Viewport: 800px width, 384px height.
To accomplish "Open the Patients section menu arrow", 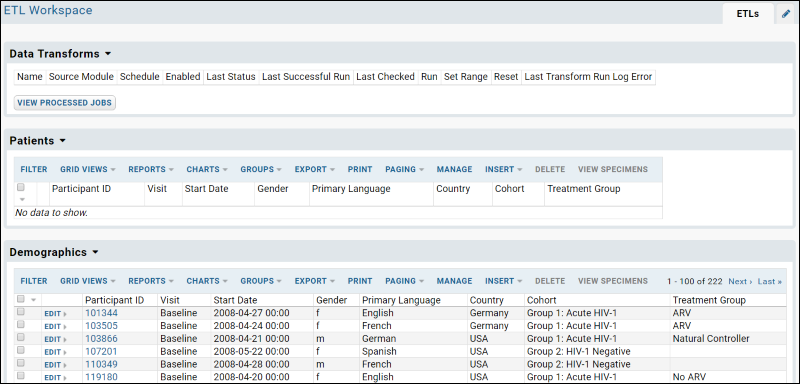I will tap(63, 141).
